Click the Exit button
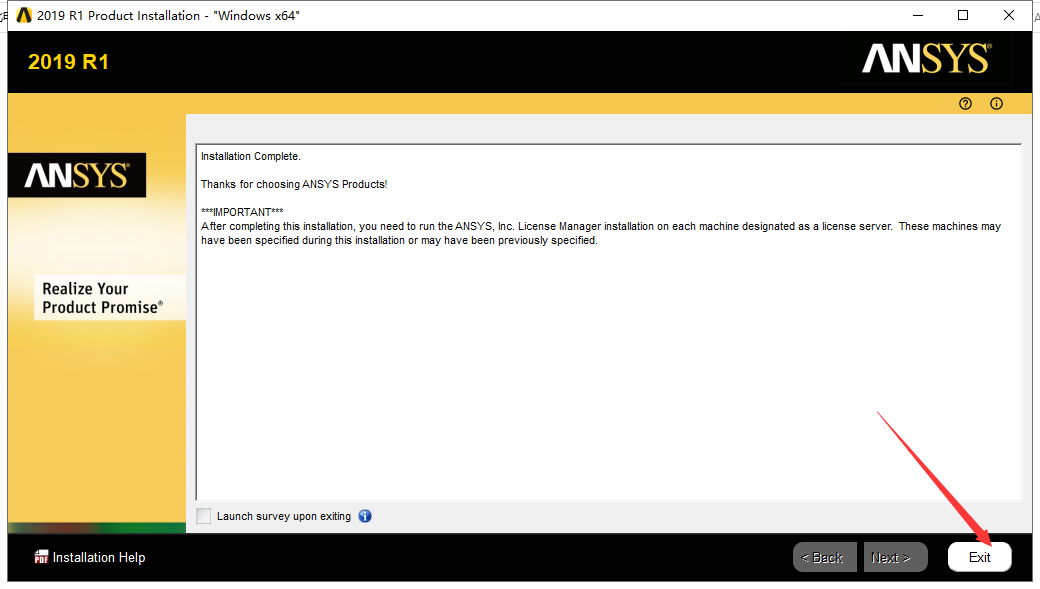 (x=980, y=557)
